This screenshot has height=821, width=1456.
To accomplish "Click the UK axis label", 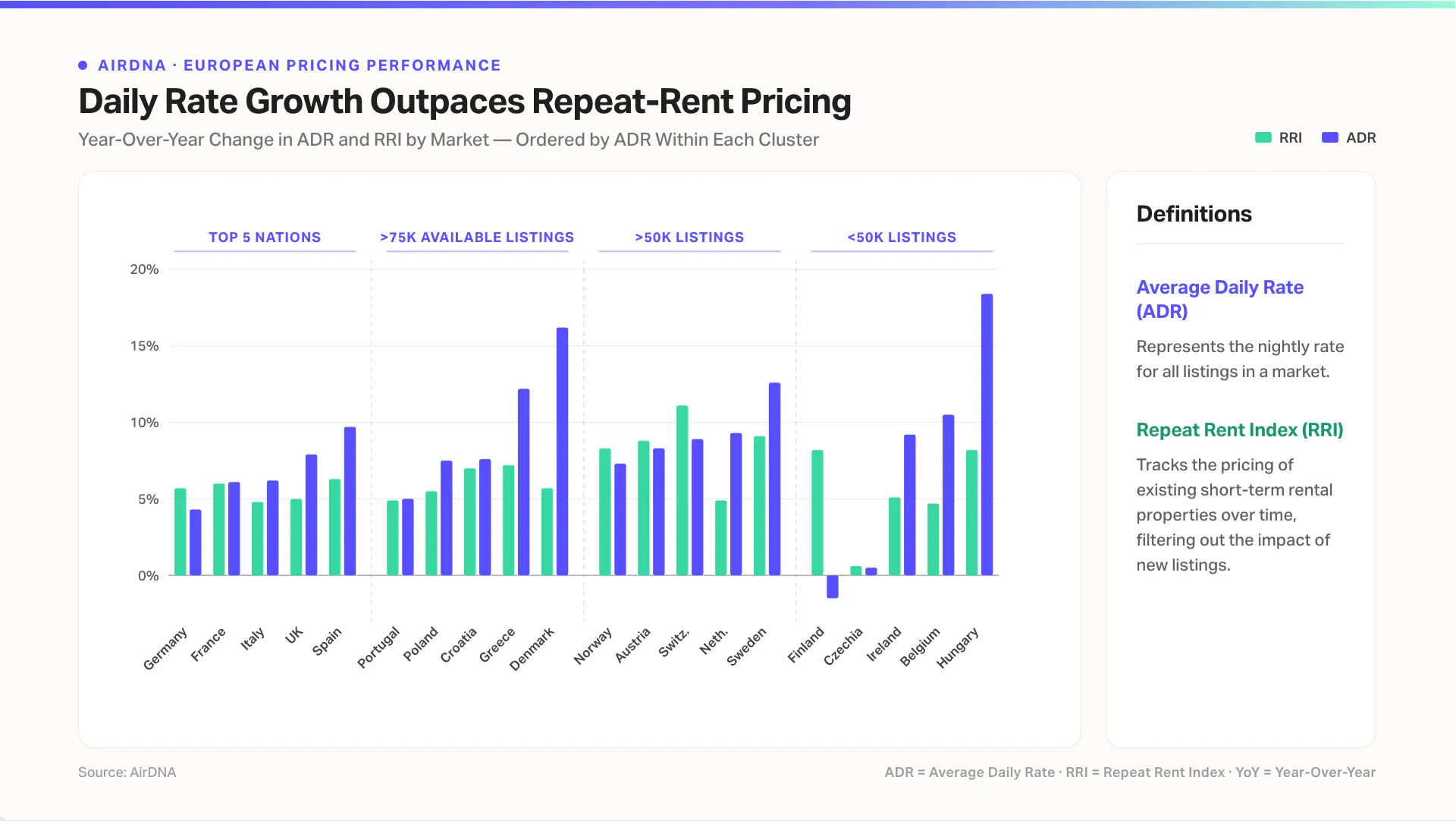I will 294,635.
